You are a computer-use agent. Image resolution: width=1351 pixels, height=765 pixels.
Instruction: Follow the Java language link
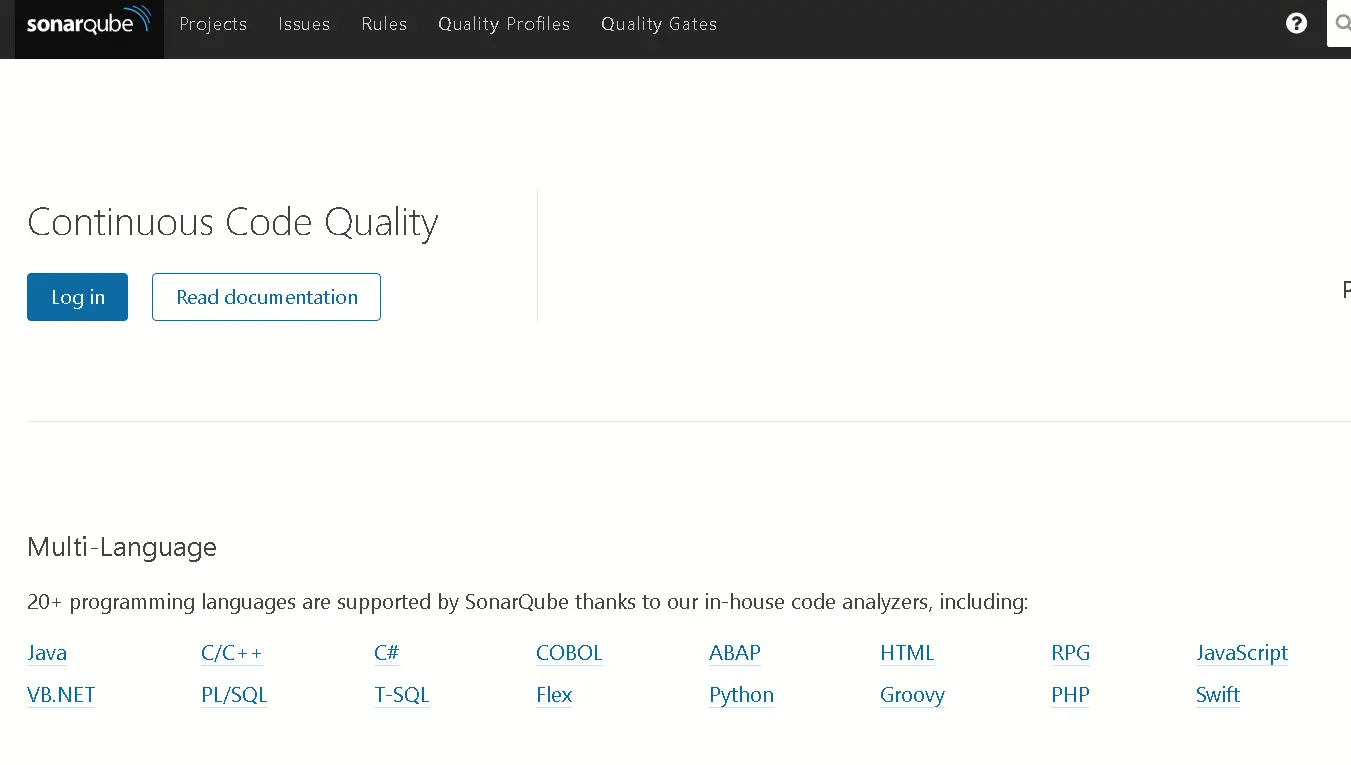pos(47,653)
